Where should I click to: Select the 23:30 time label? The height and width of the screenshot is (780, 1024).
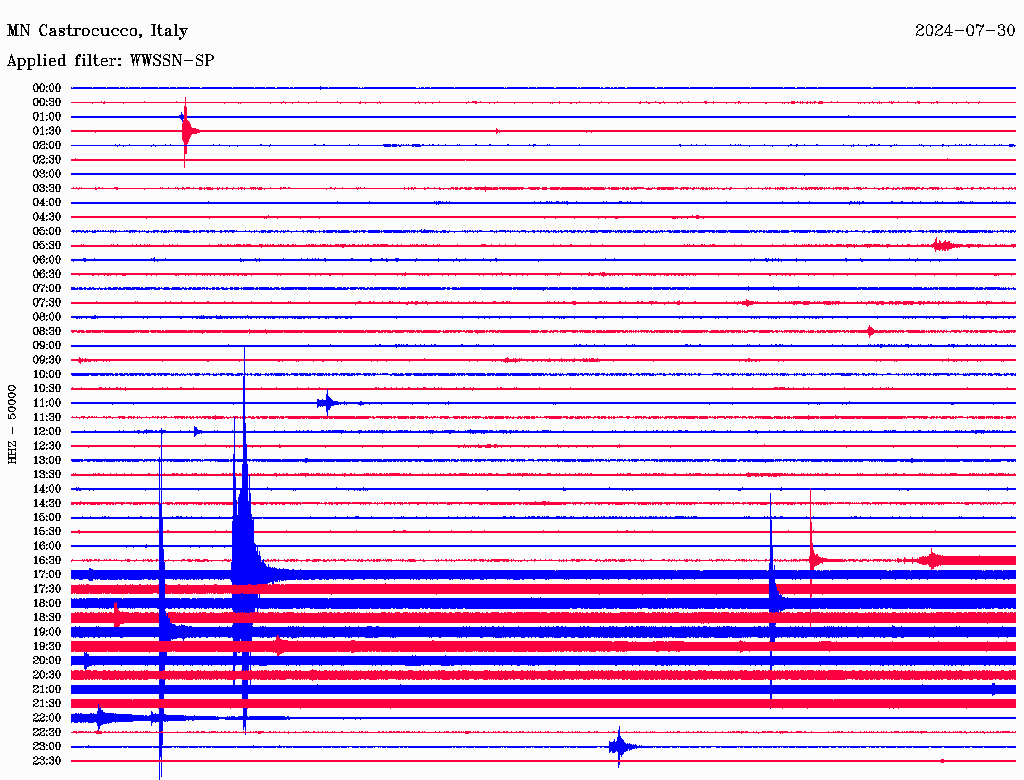coord(46,761)
